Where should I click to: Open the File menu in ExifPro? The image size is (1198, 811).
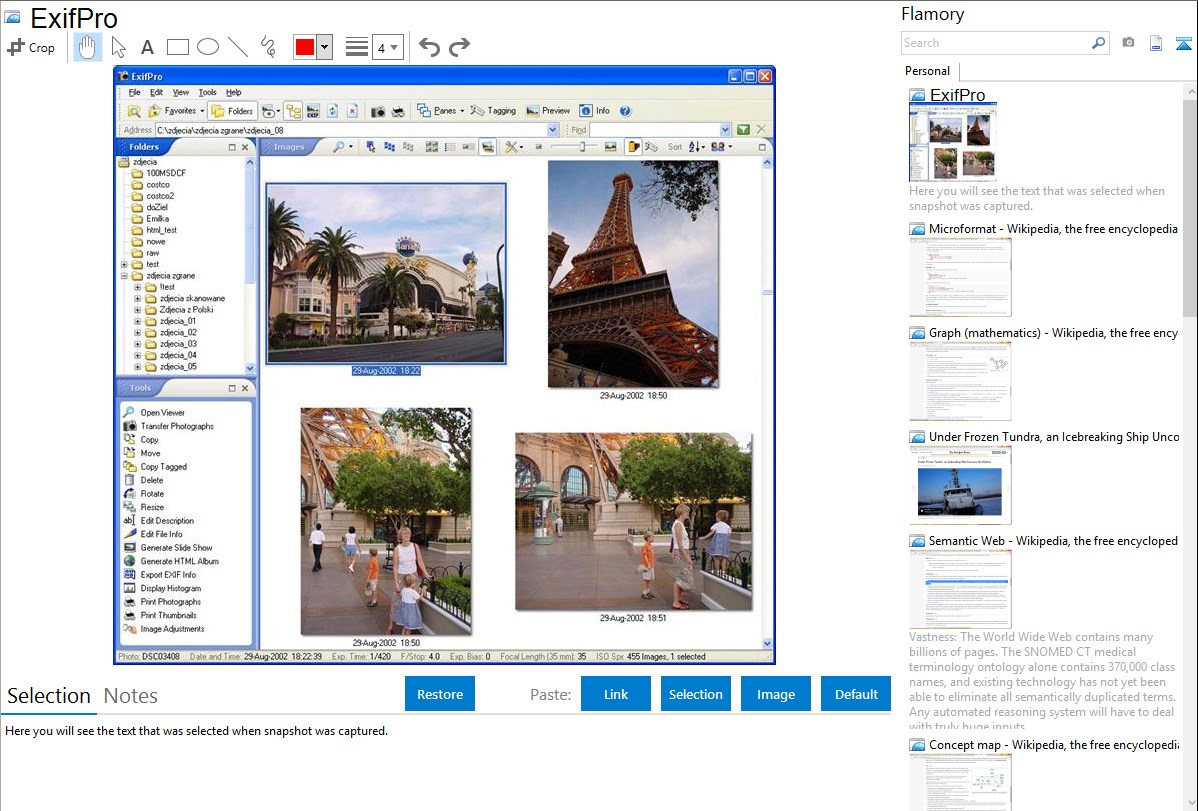click(x=134, y=92)
